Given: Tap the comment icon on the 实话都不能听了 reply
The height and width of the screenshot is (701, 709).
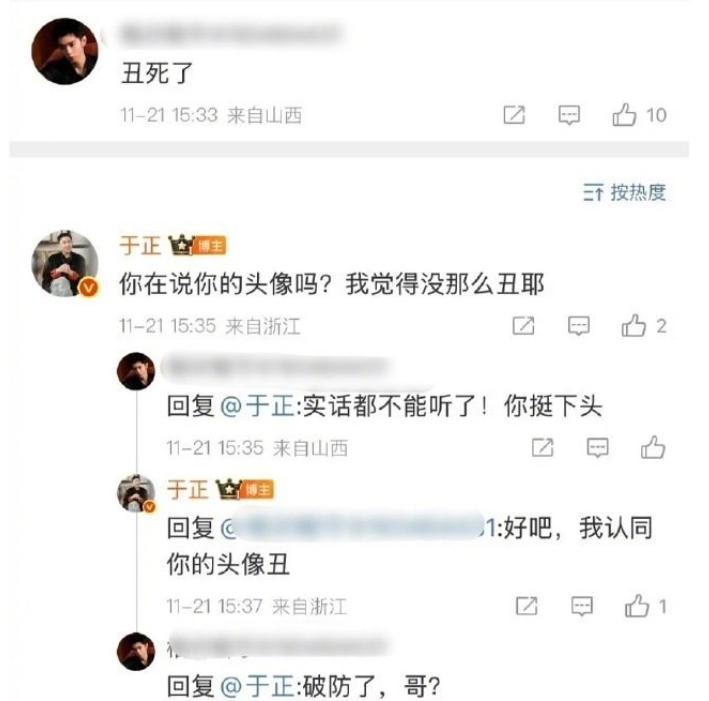Looking at the screenshot, I should [597, 448].
